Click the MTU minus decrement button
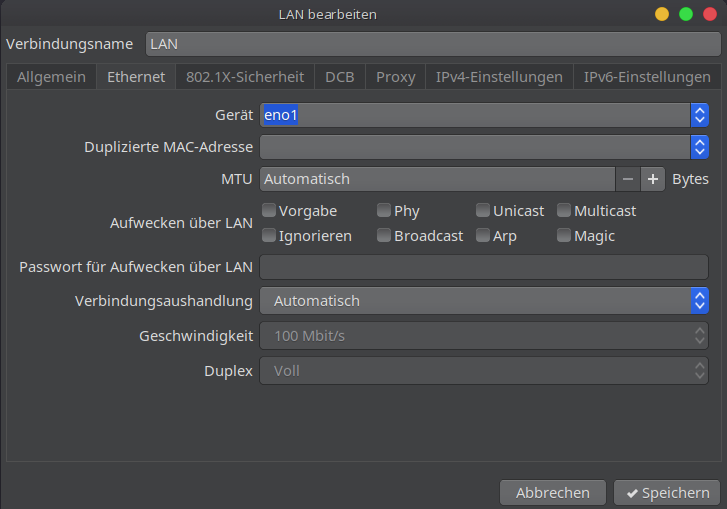The image size is (727, 509). (x=627, y=179)
